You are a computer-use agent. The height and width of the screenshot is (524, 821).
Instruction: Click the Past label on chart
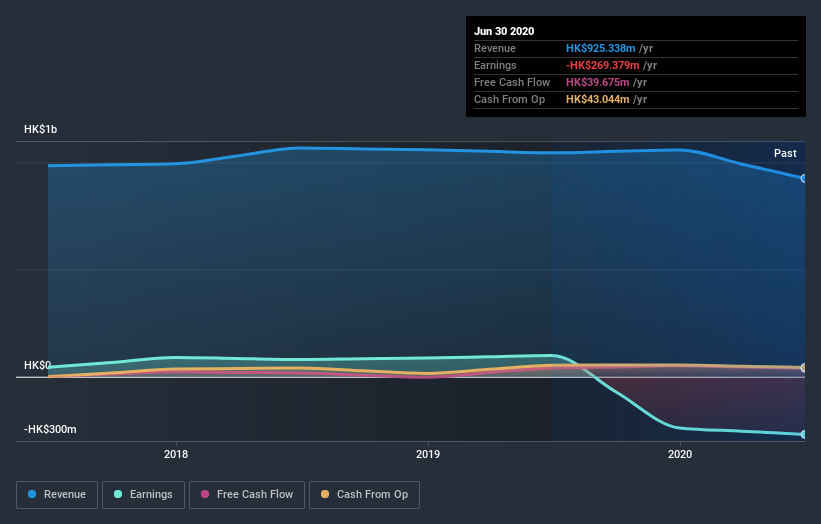[x=785, y=153]
